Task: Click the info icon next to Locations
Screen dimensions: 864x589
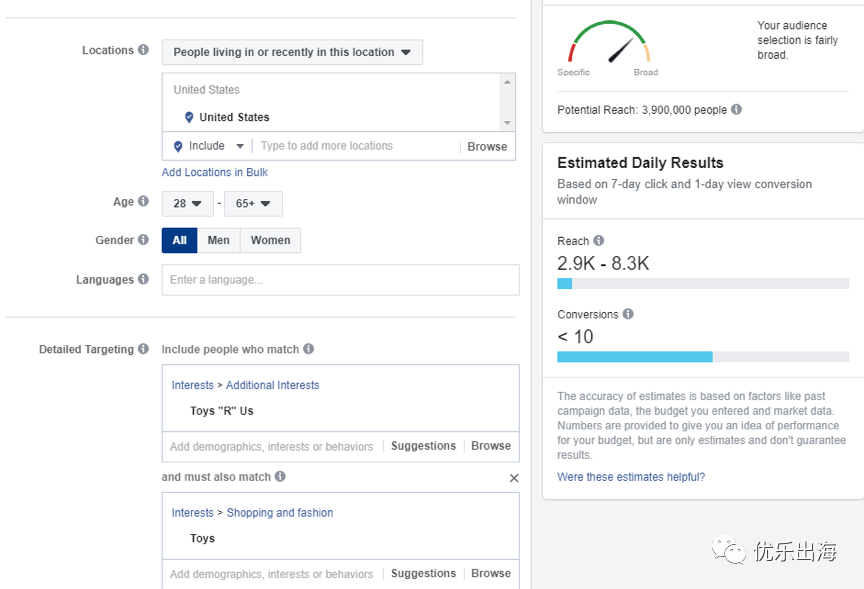Action: coord(143,50)
